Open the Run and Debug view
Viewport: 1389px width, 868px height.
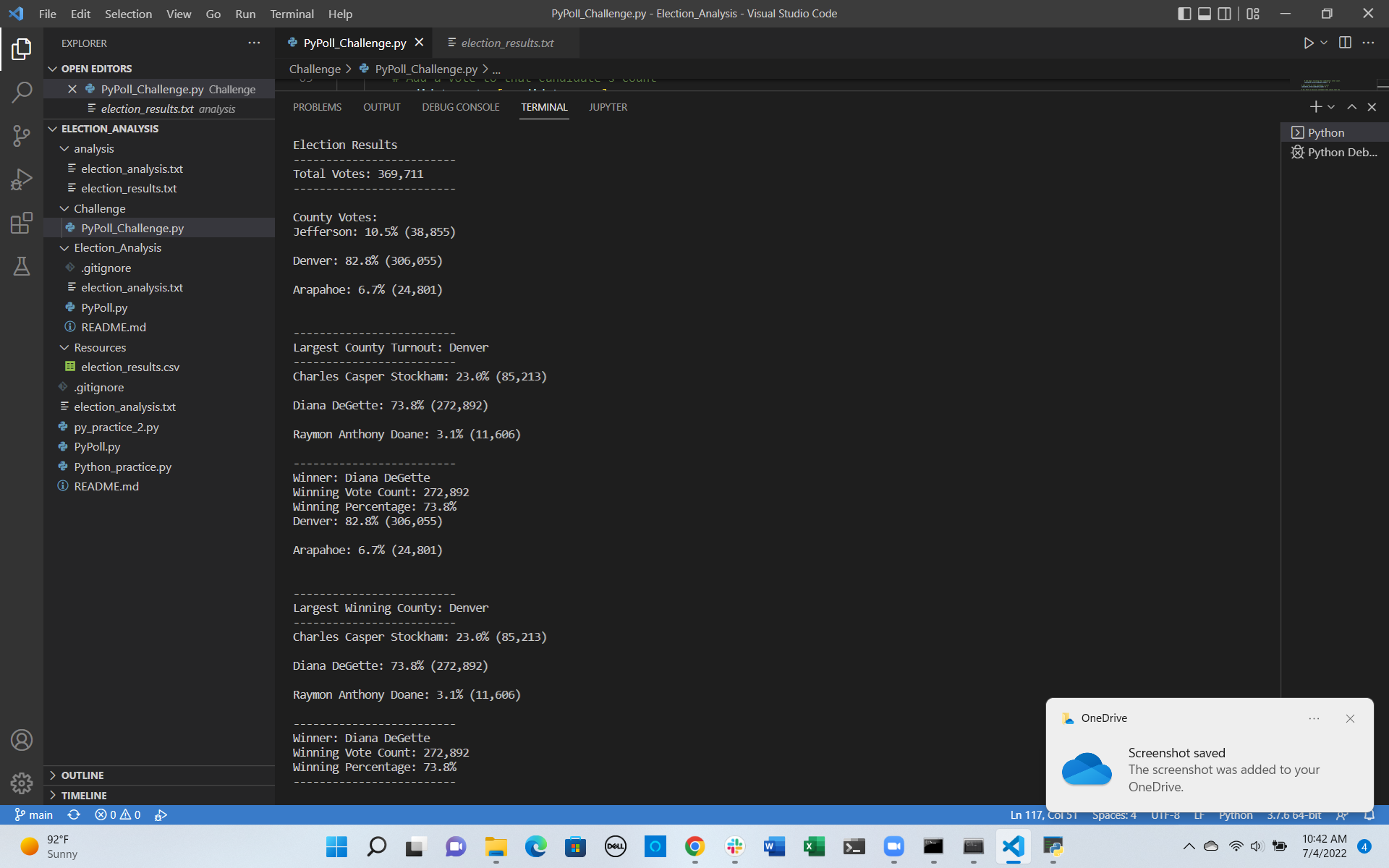click(x=22, y=179)
